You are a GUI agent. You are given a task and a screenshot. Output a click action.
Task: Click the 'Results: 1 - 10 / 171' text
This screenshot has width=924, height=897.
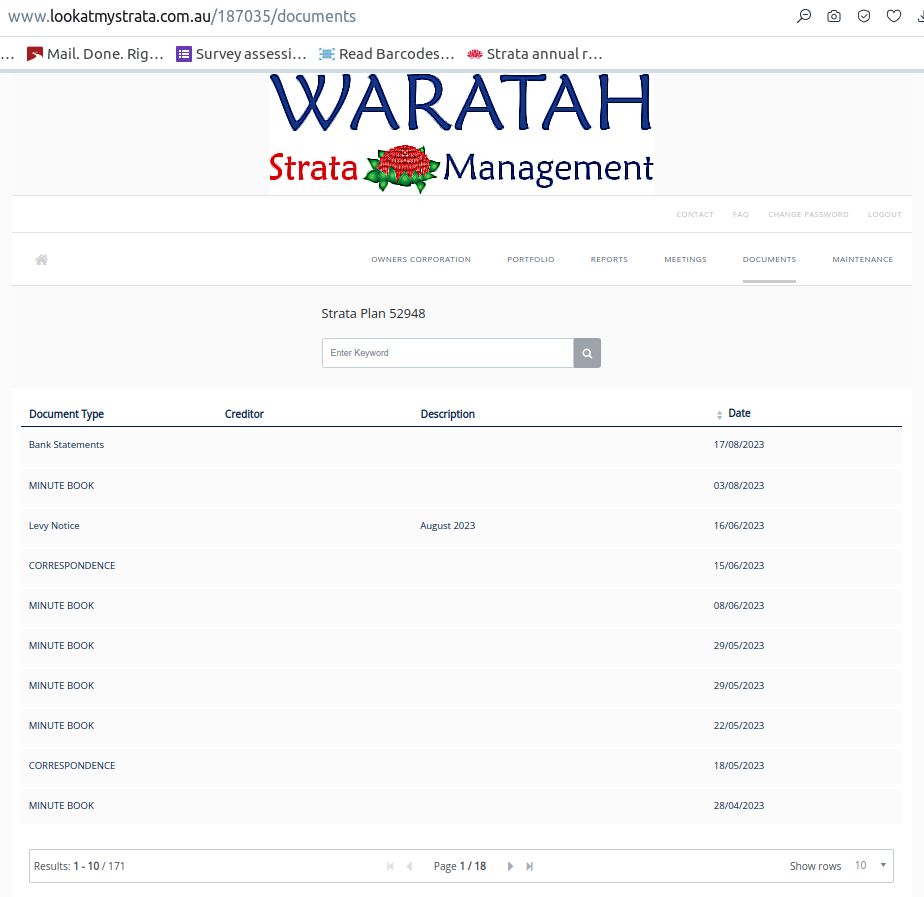click(79, 866)
